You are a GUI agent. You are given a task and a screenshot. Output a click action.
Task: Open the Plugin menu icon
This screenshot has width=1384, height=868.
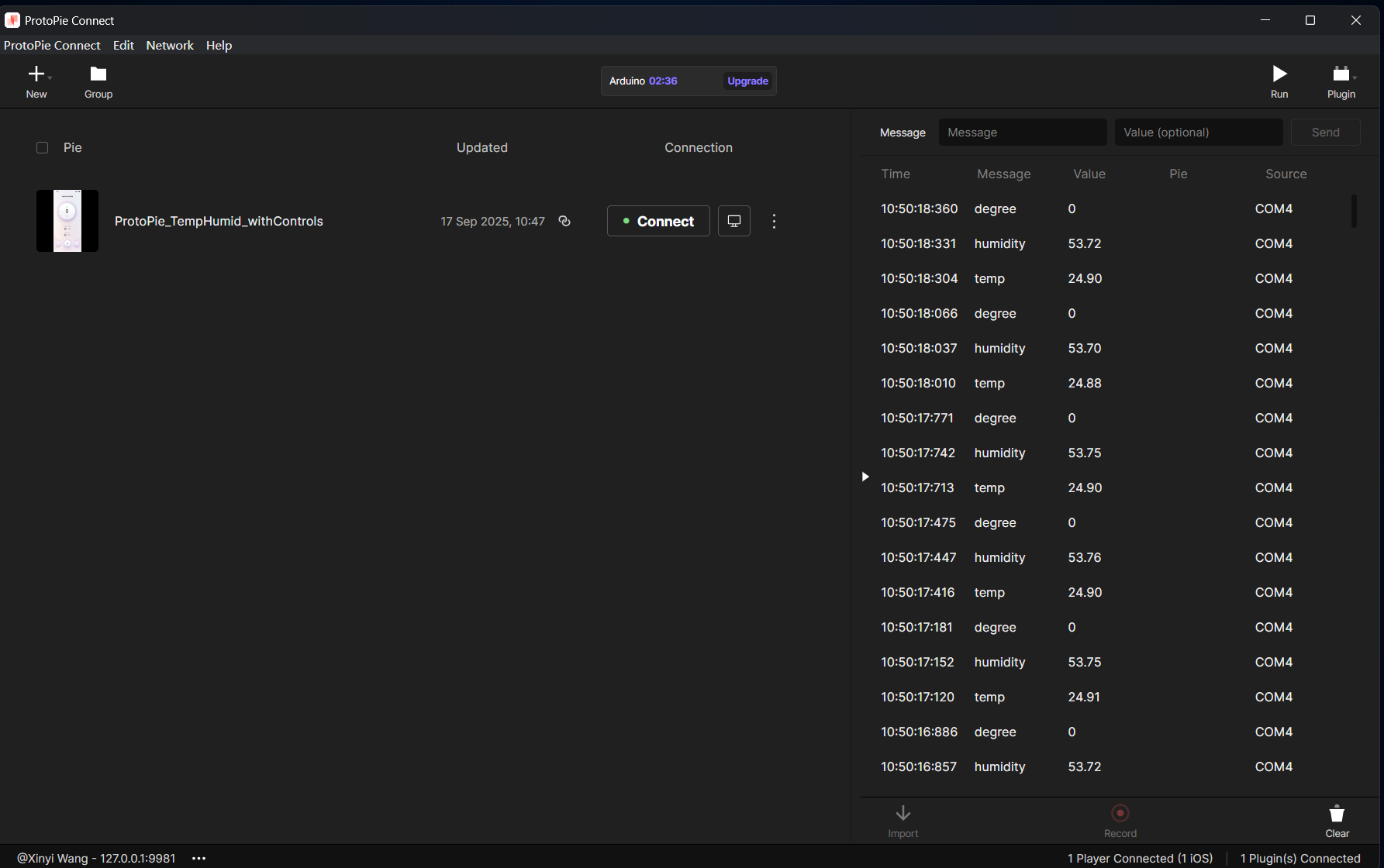coord(1341,74)
